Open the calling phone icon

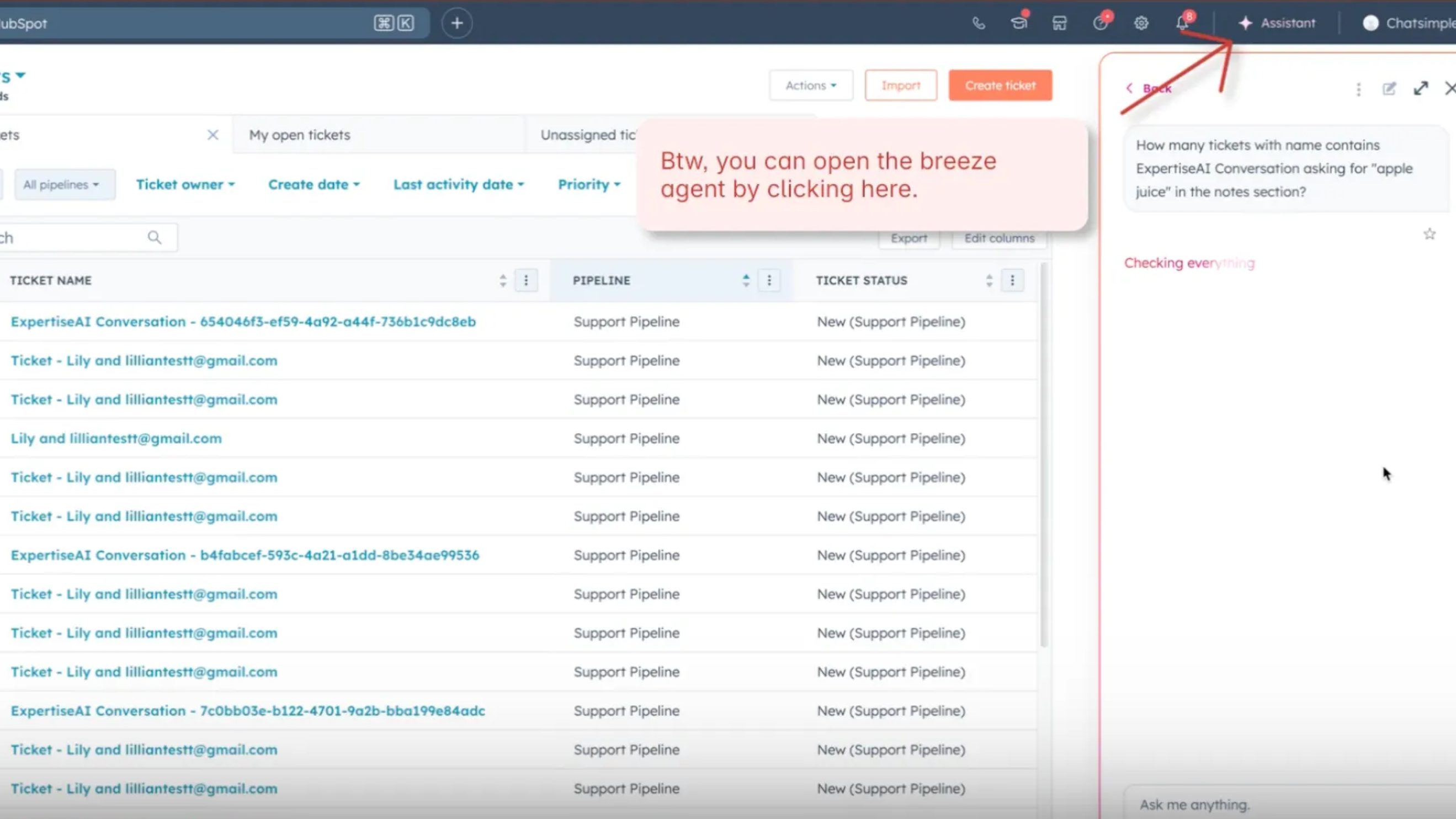(x=979, y=23)
